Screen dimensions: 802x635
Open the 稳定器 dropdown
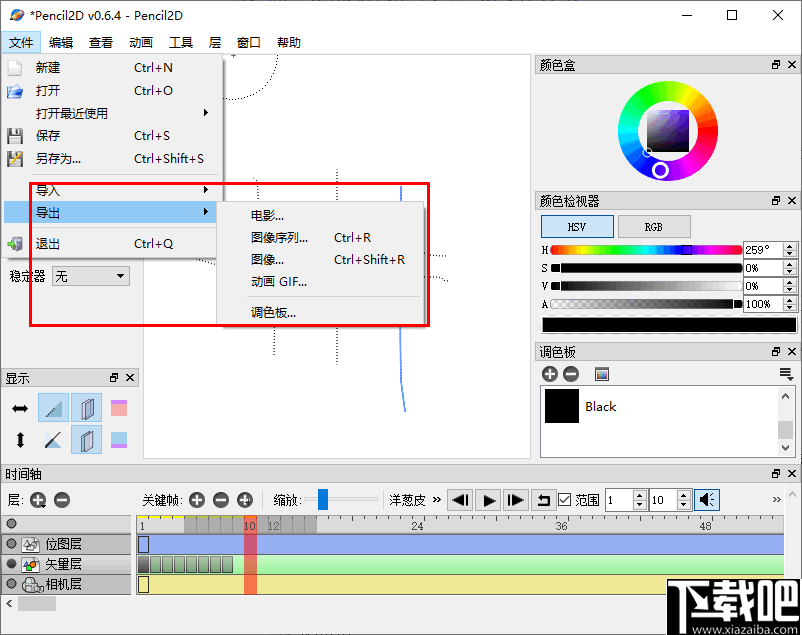pyautogui.click(x=90, y=276)
